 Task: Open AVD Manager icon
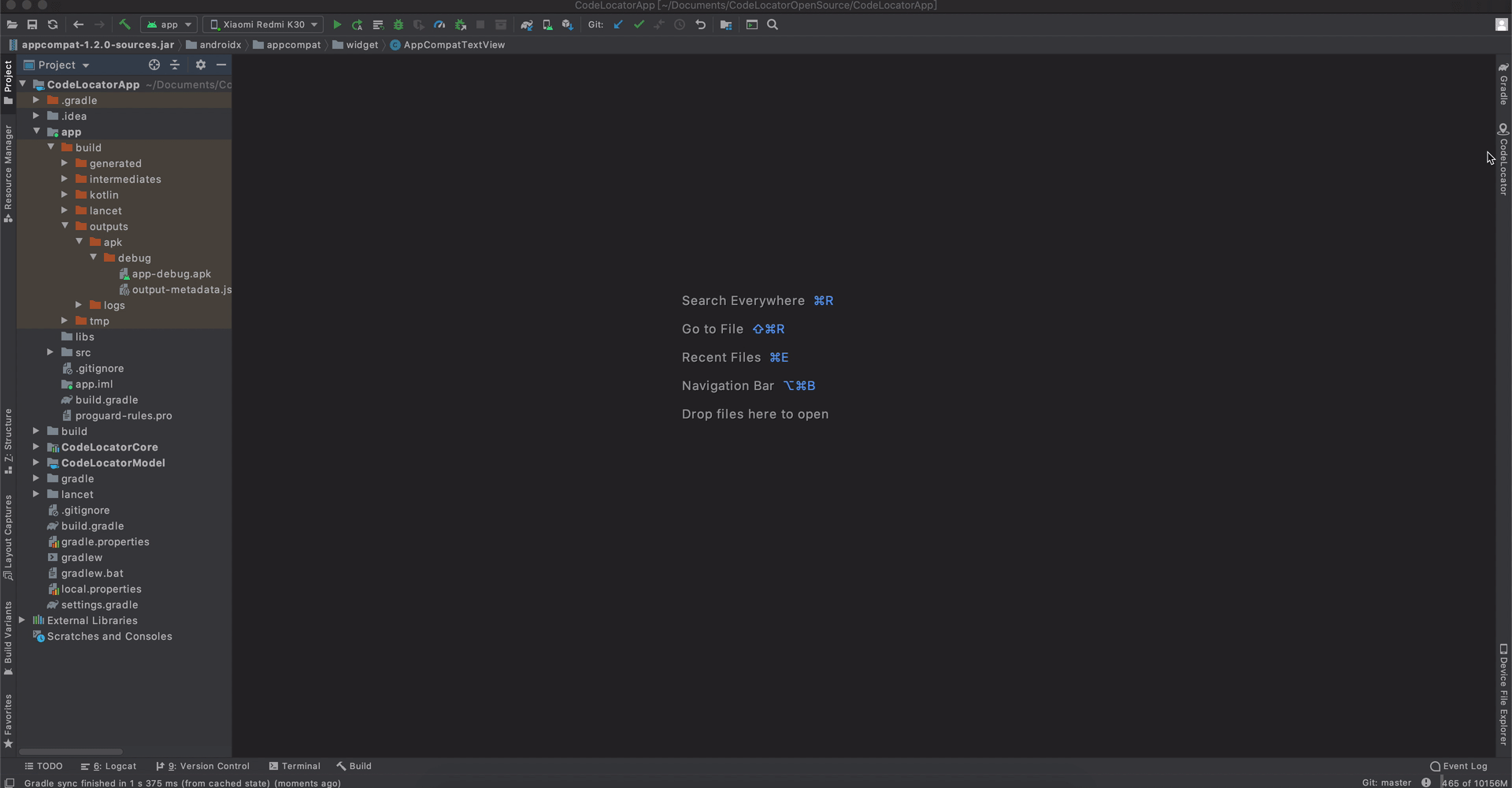click(547, 25)
